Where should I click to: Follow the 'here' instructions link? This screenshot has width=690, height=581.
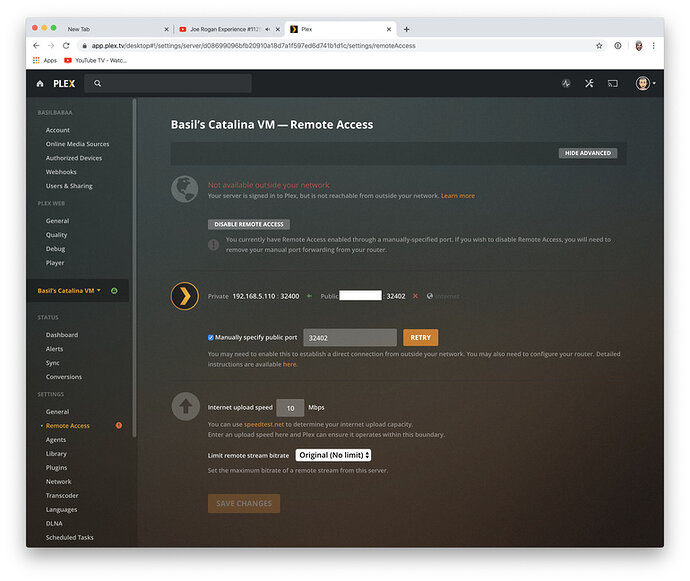pyautogui.click(x=290, y=364)
